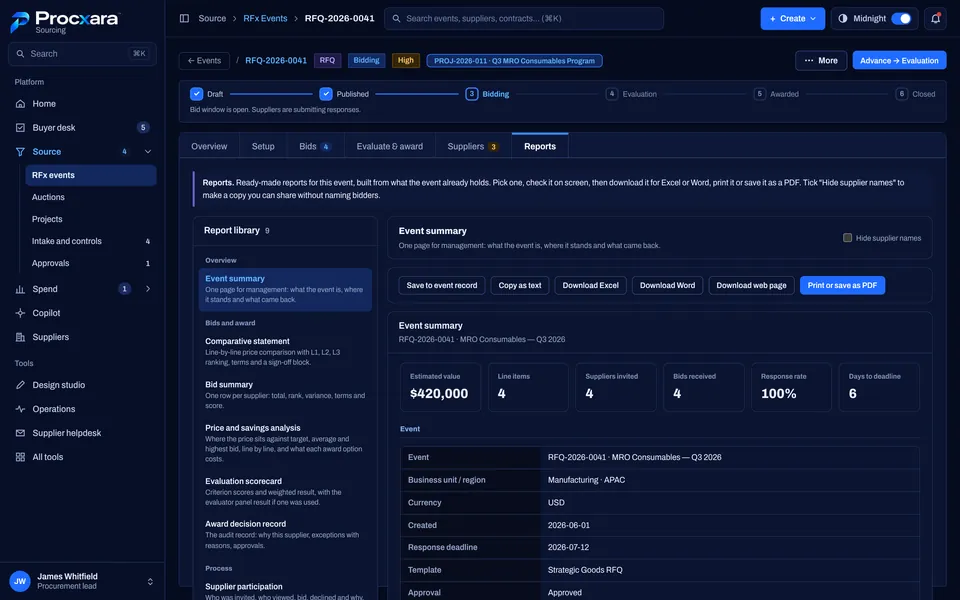Click the Home icon in the sidebar

20,104
